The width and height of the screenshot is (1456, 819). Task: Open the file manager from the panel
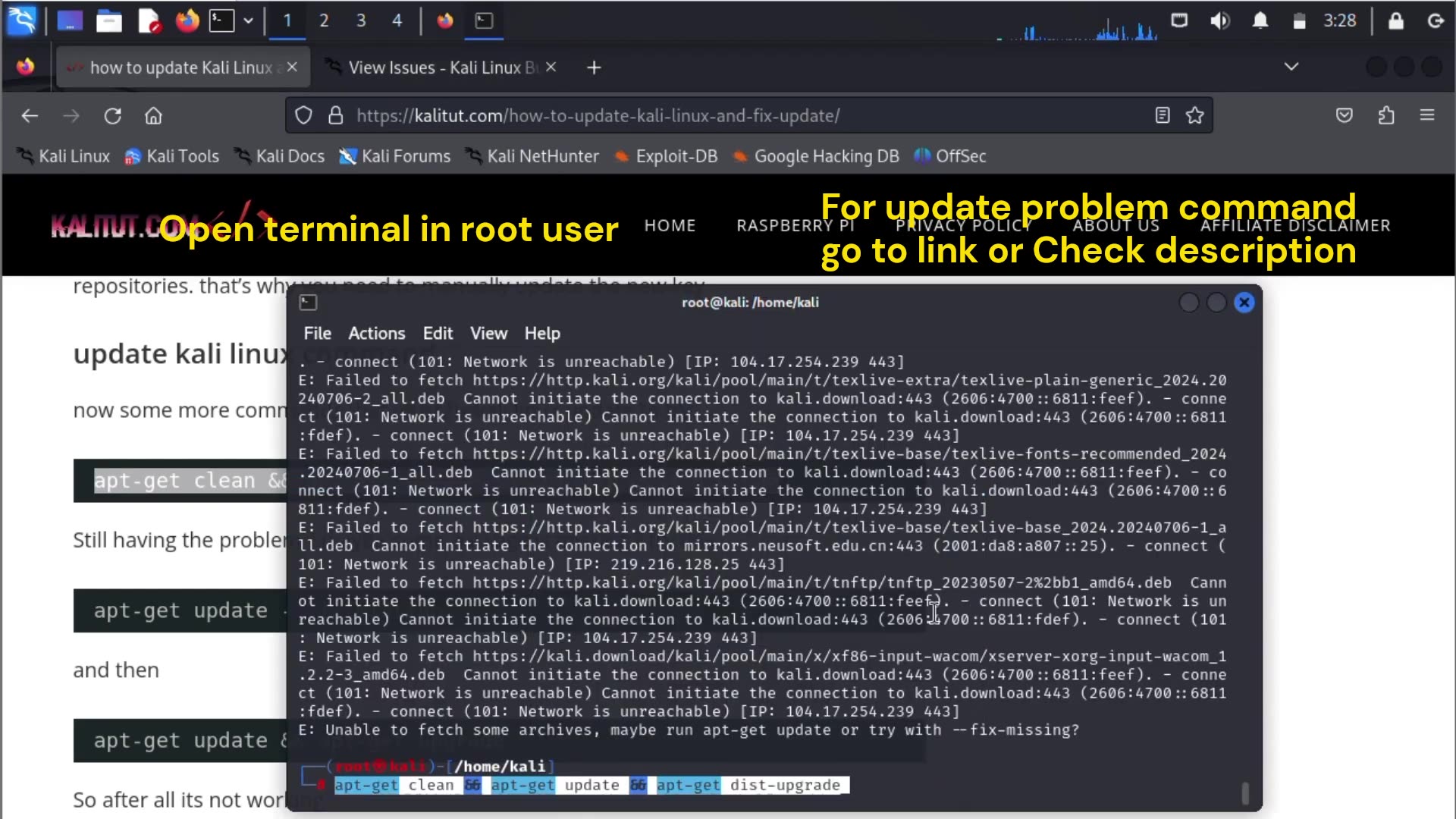tap(109, 20)
